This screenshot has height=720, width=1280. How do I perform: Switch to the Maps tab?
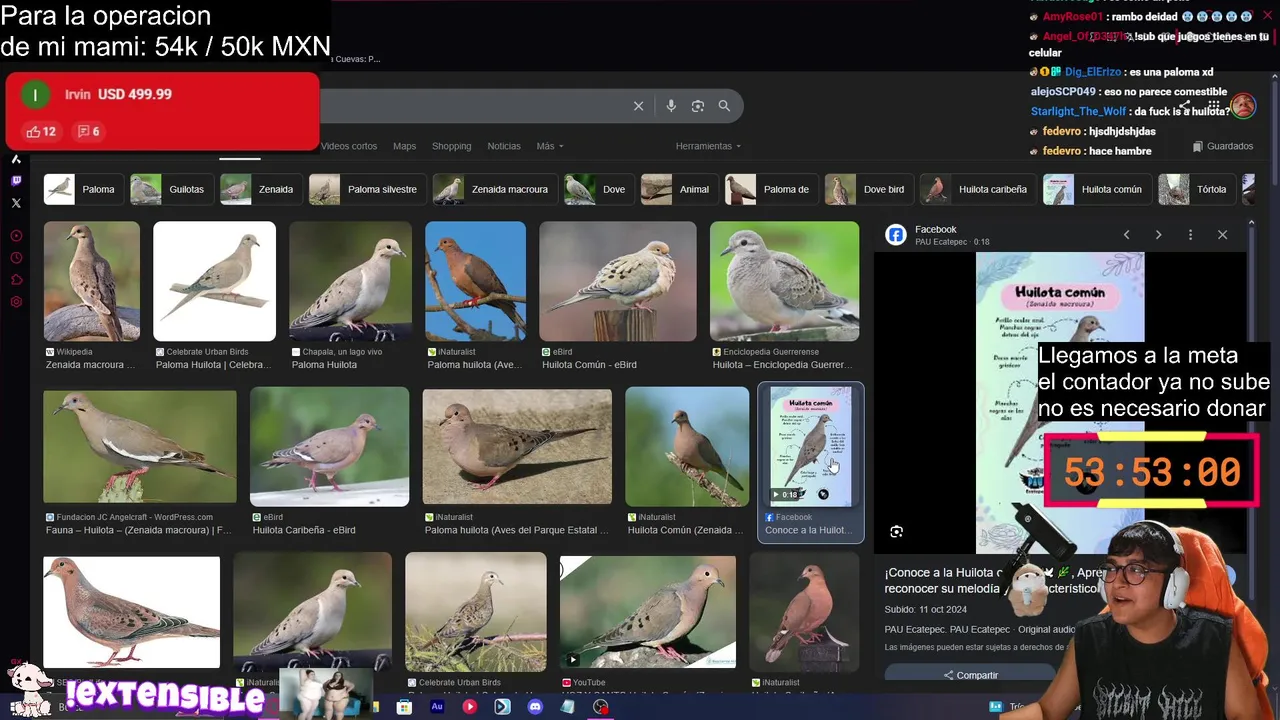tap(404, 146)
